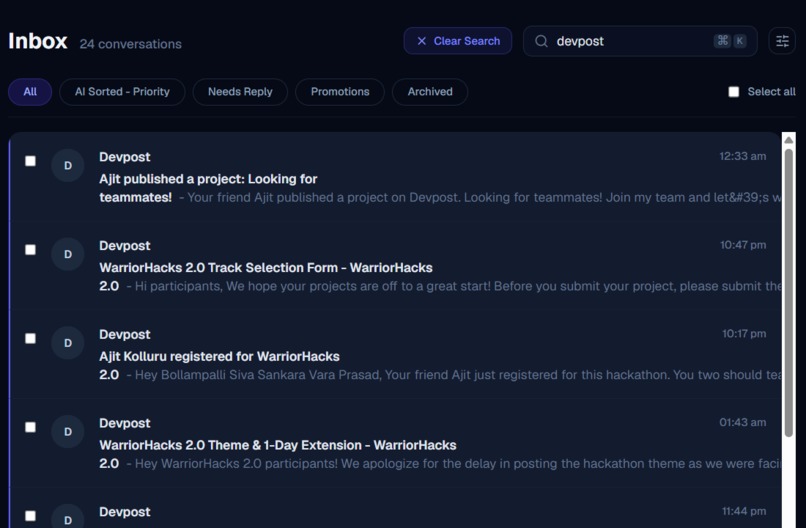View the Archived tab
Image resolution: width=806 pixels, height=528 pixels.
(x=430, y=92)
